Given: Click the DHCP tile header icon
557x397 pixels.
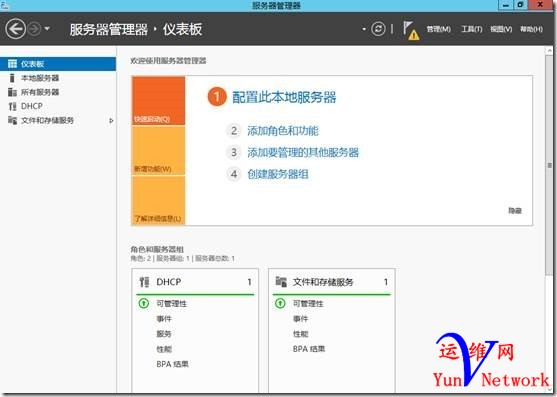Looking at the screenshot, I should (144, 282).
